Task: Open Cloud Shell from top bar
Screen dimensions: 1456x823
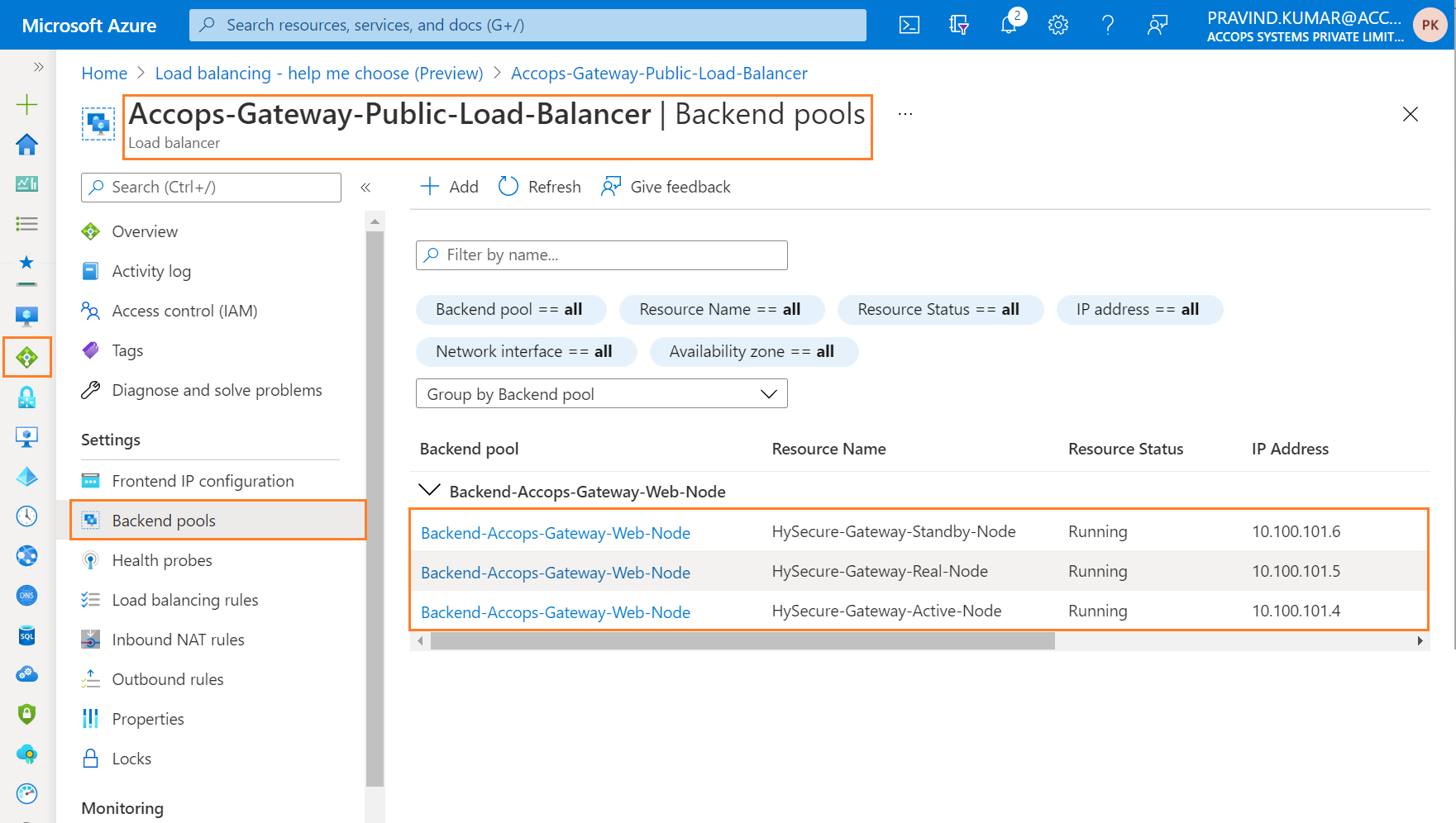Action: click(909, 25)
